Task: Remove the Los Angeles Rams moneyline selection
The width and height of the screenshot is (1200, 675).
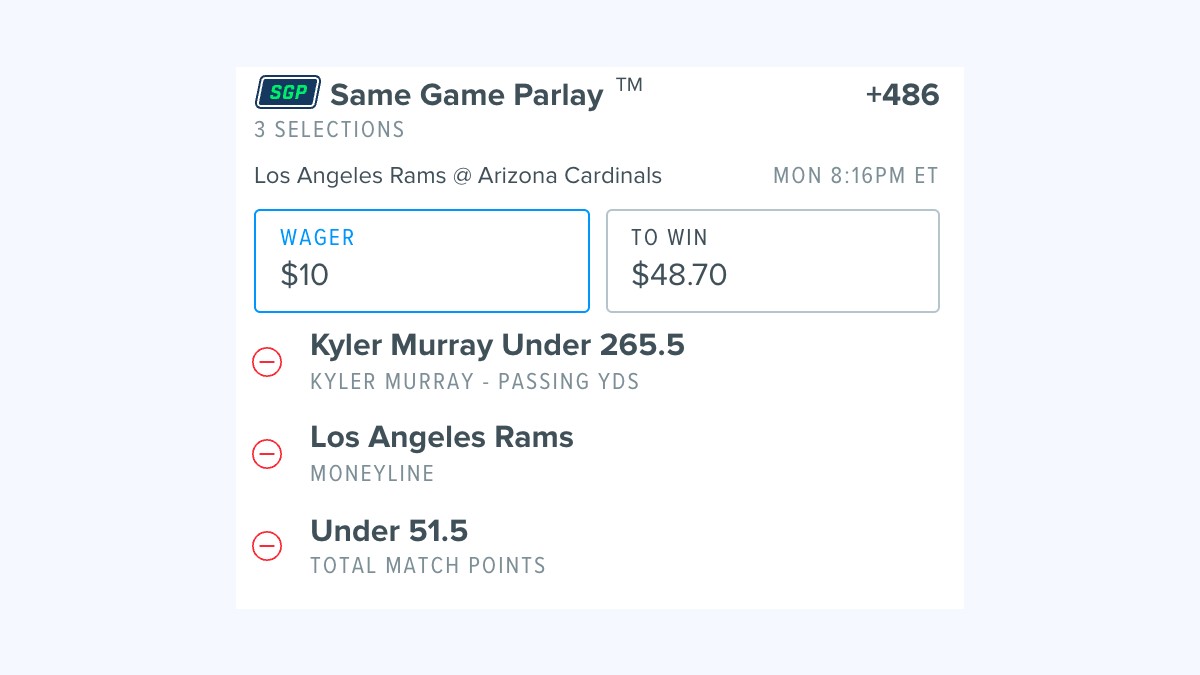Action: pyautogui.click(x=267, y=453)
